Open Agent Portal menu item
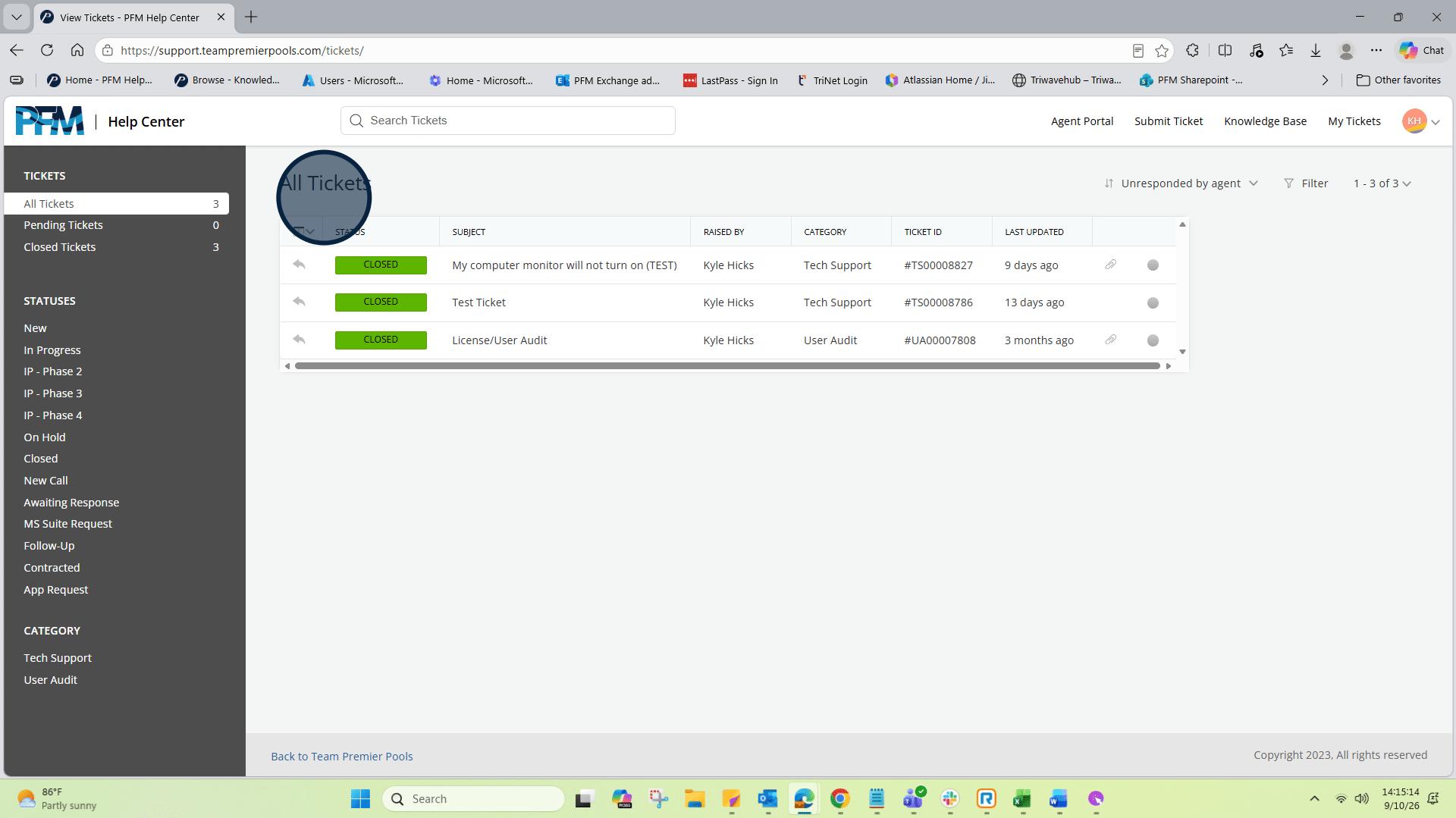 pyautogui.click(x=1081, y=121)
